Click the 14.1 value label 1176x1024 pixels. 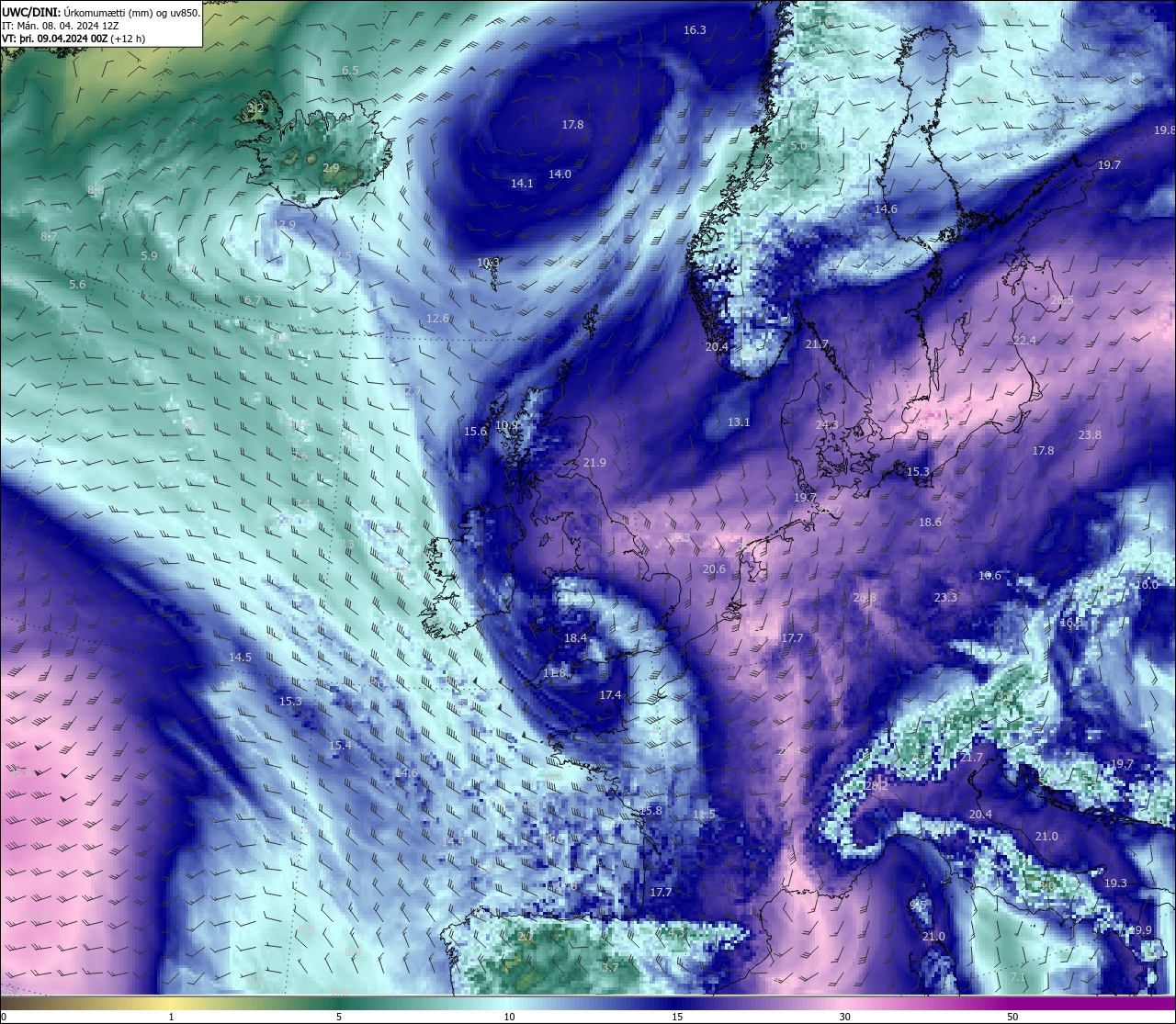point(522,184)
